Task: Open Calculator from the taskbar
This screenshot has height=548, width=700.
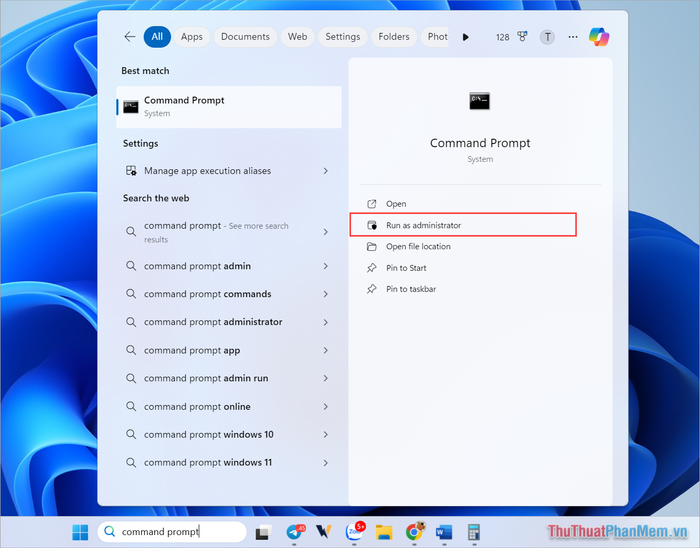Action: 474,532
